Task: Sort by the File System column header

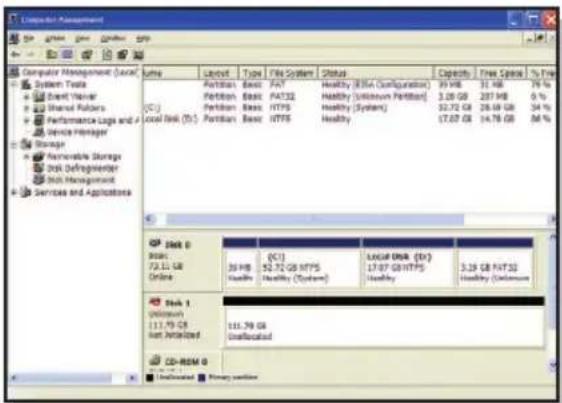Action: (x=292, y=73)
